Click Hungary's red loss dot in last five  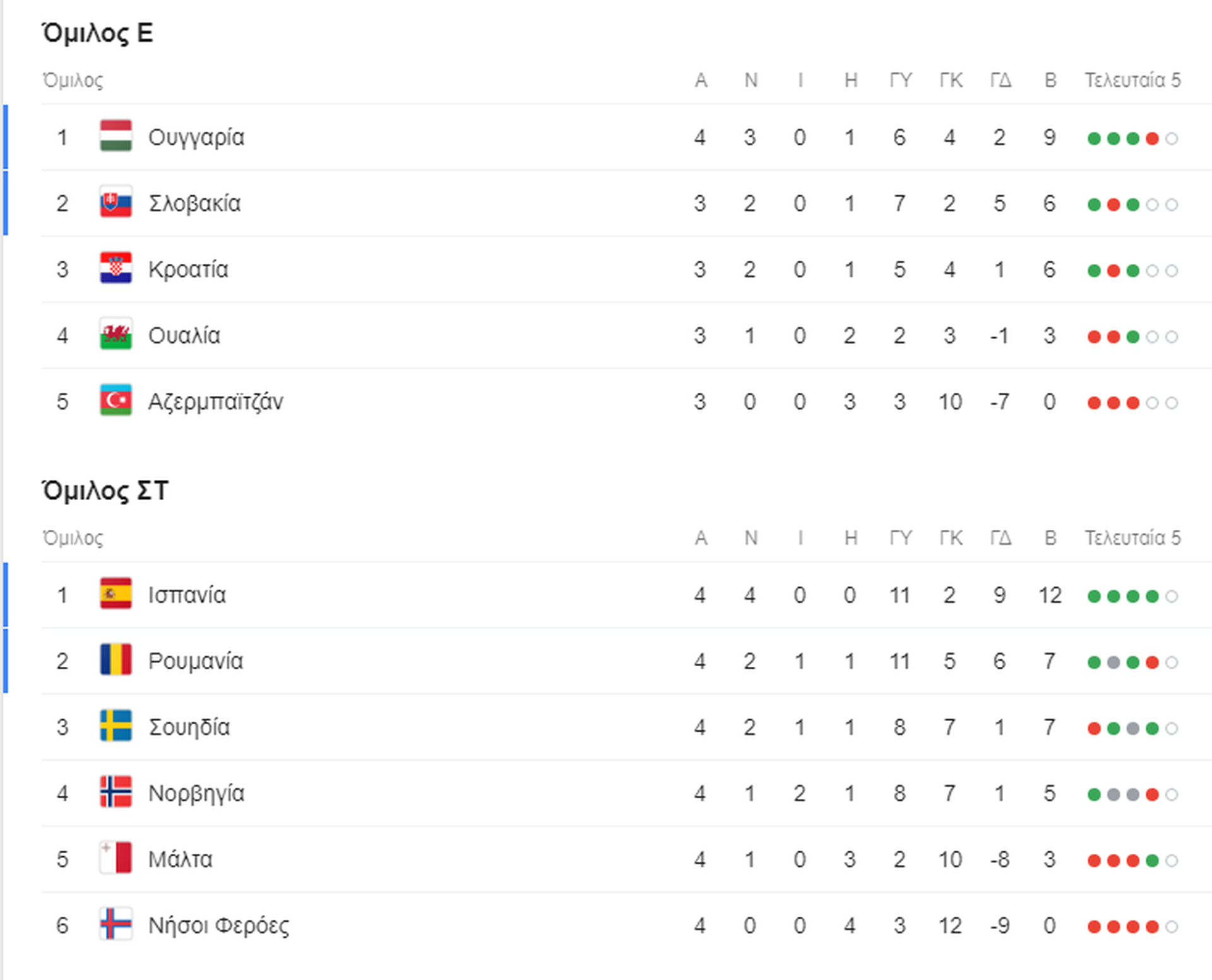click(1152, 138)
